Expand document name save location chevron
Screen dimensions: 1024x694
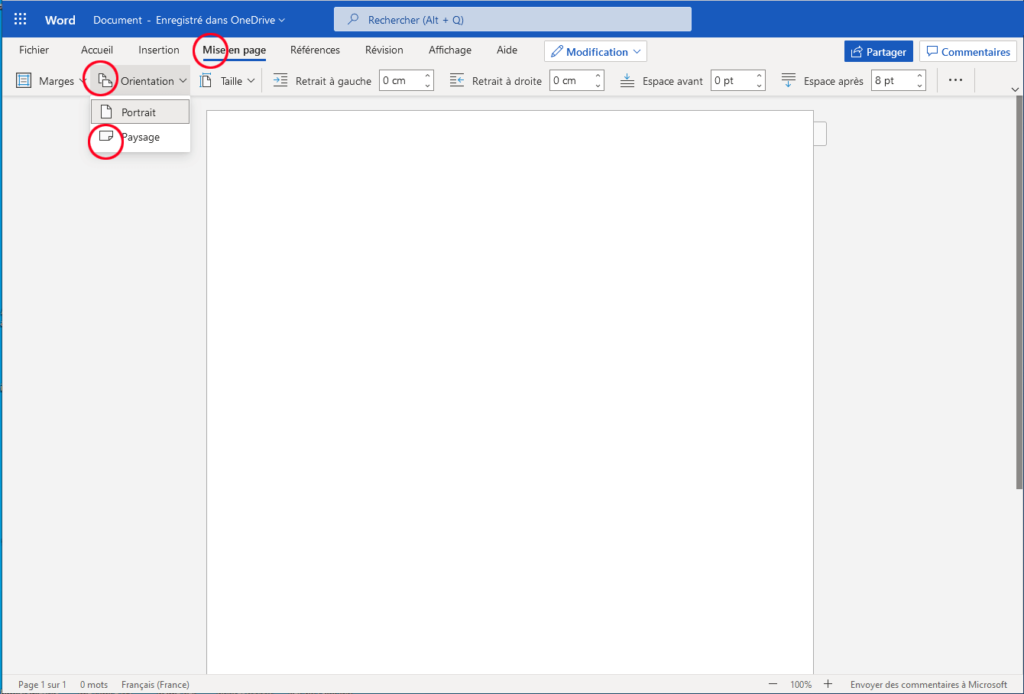tap(281, 20)
